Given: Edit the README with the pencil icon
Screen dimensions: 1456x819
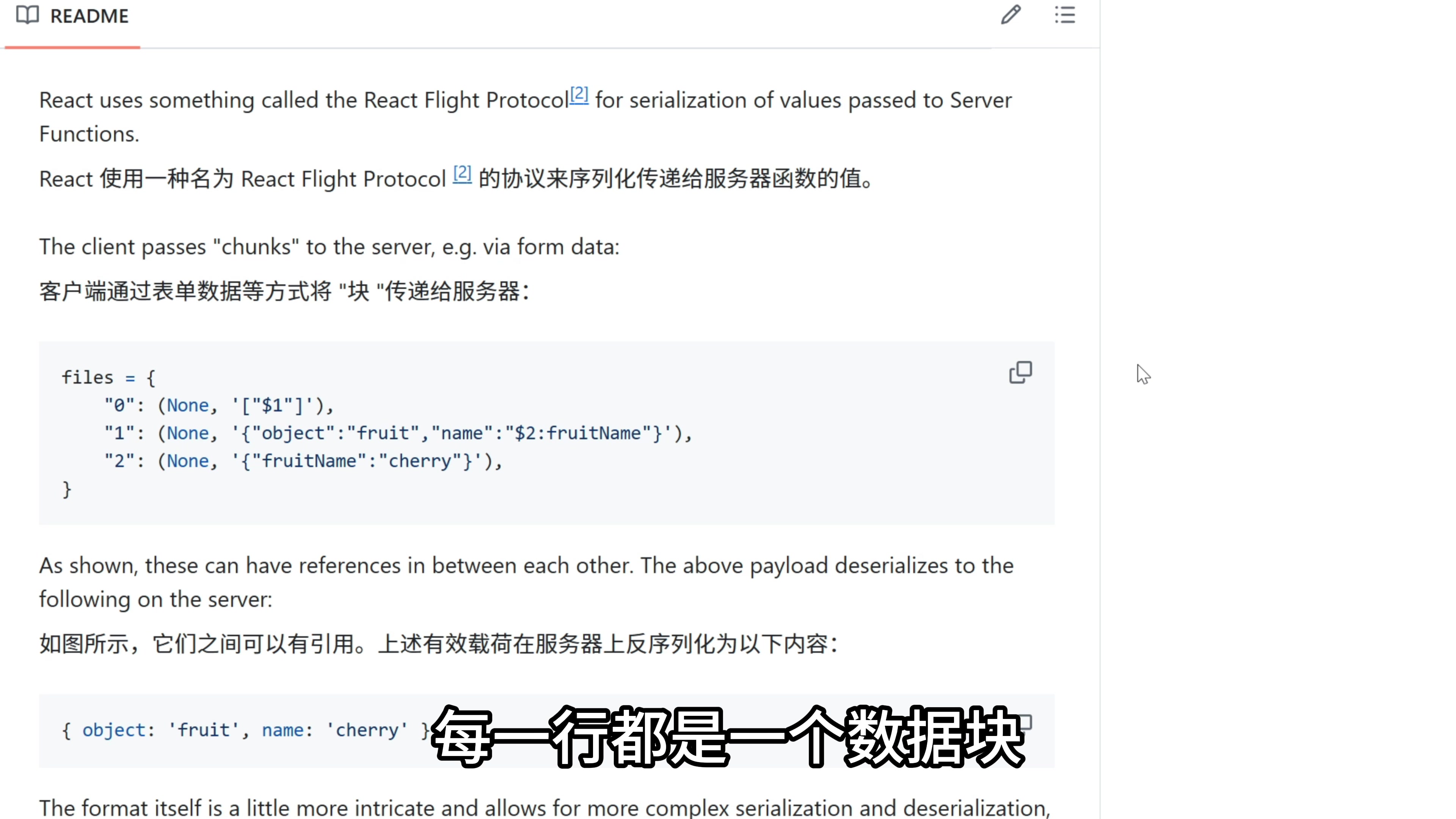Looking at the screenshot, I should pyautogui.click(x=1010, y=15).
